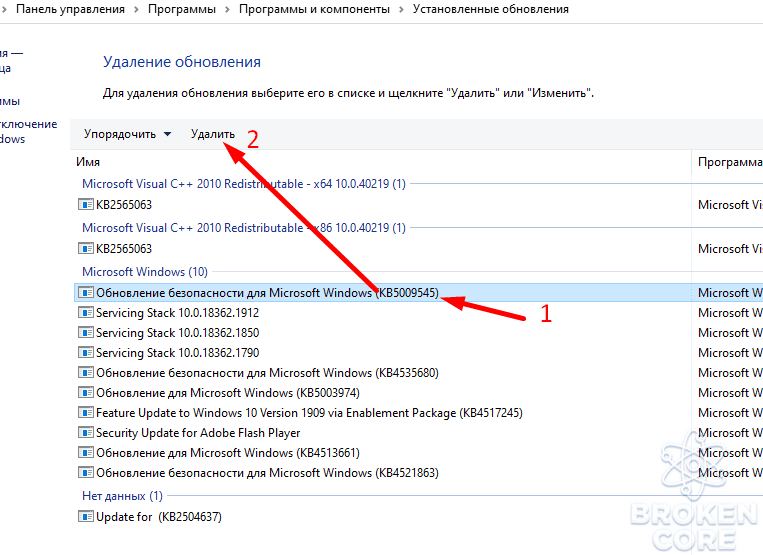Viewport: 763px width, 555px height.
Task: Select Security Update for Adobe Flash Player
Action: pos(198,433)
